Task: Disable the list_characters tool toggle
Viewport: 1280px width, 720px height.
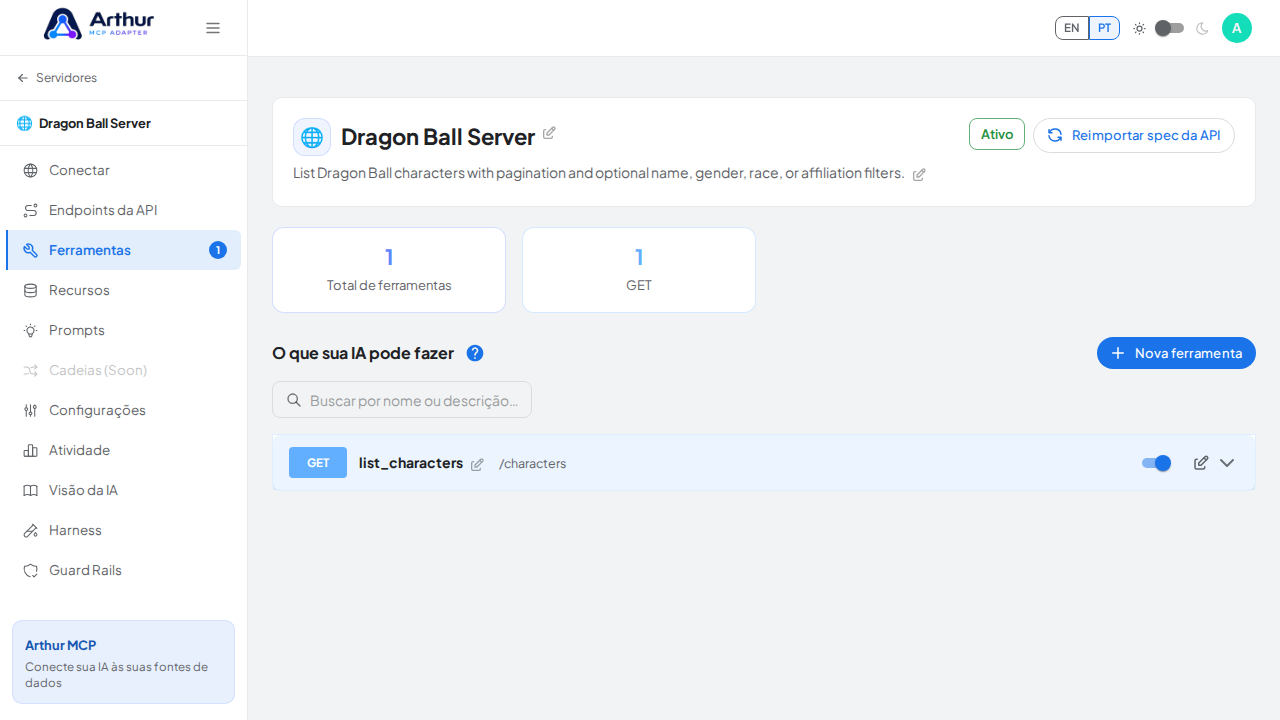Action: click(1156, 463)
